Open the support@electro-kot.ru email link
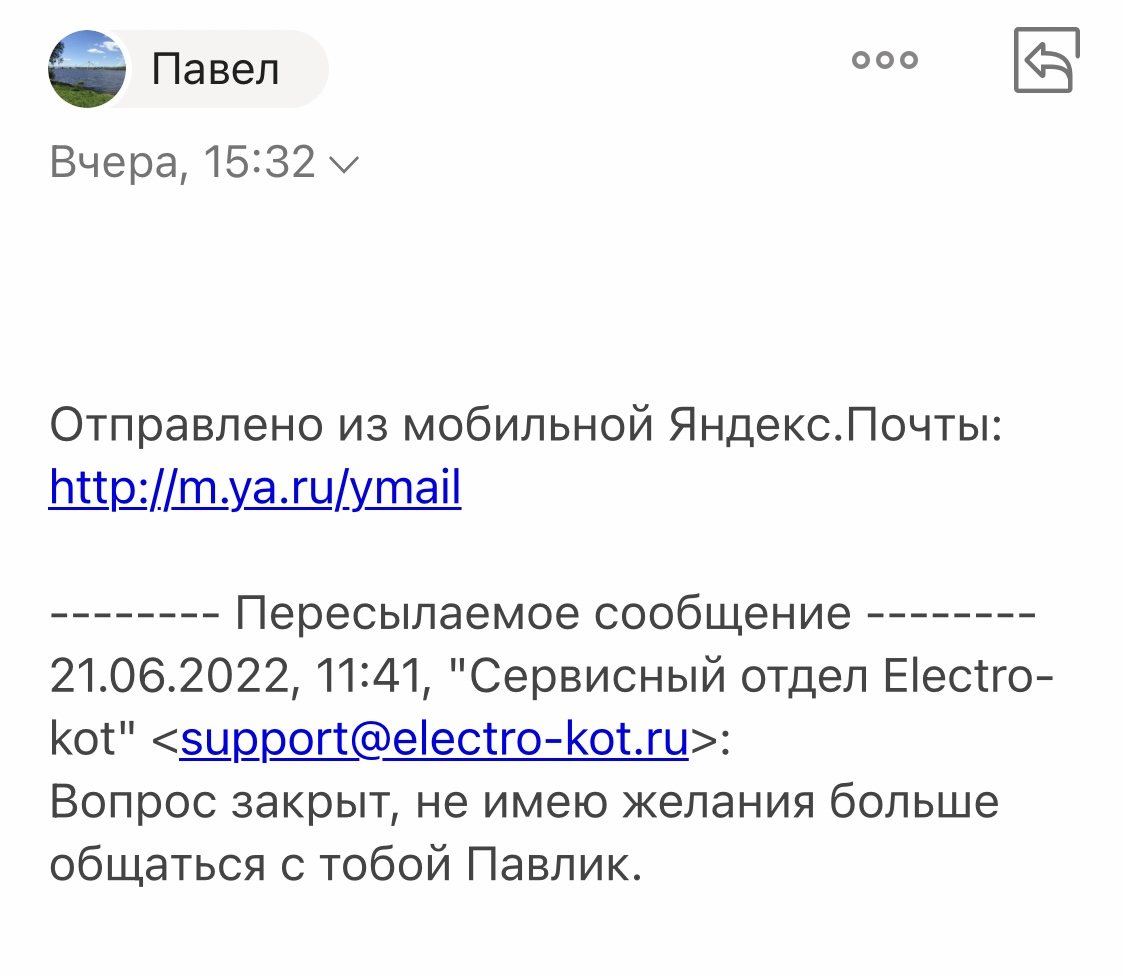Image resolution: width=1124 pixels, height=977 pixels. [x=434, y=739]
